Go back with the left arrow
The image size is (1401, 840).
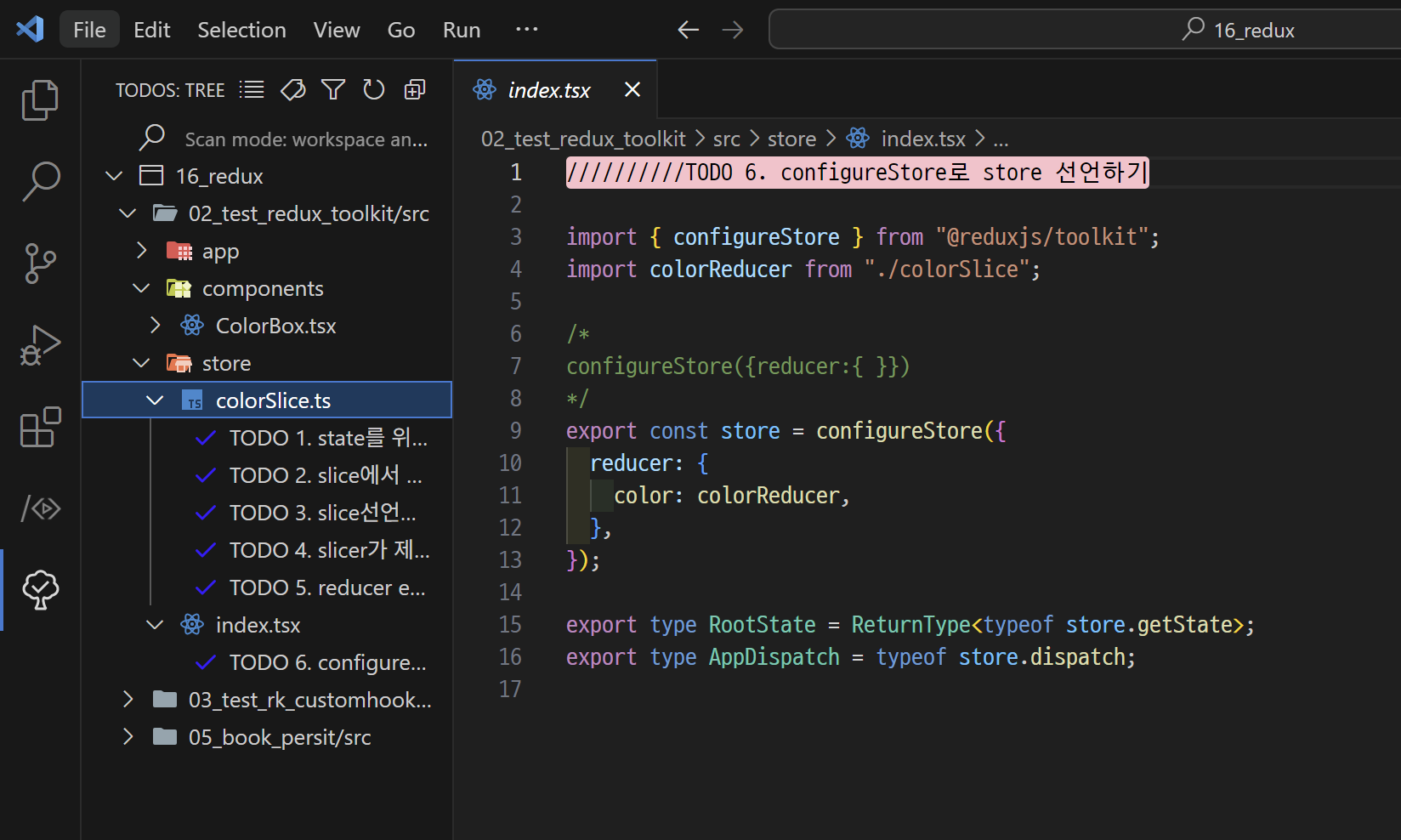(x=688, y=30)
